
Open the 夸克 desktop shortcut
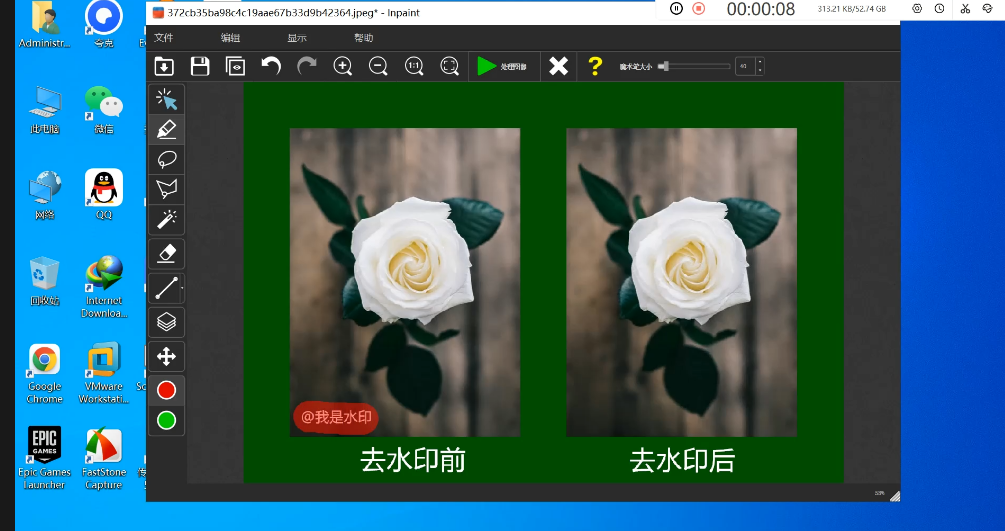click(103, 26)
